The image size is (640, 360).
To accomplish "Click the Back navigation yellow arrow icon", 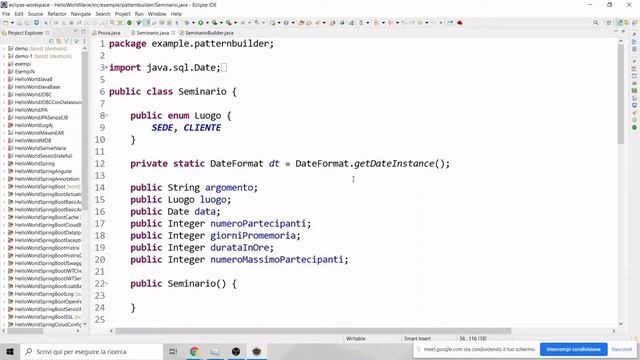I will (420, 23).
